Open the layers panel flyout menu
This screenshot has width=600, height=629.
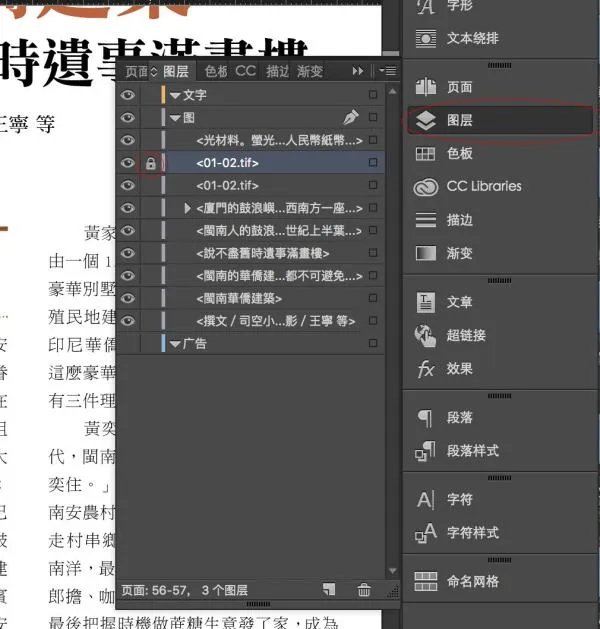[x=388, y=71]
